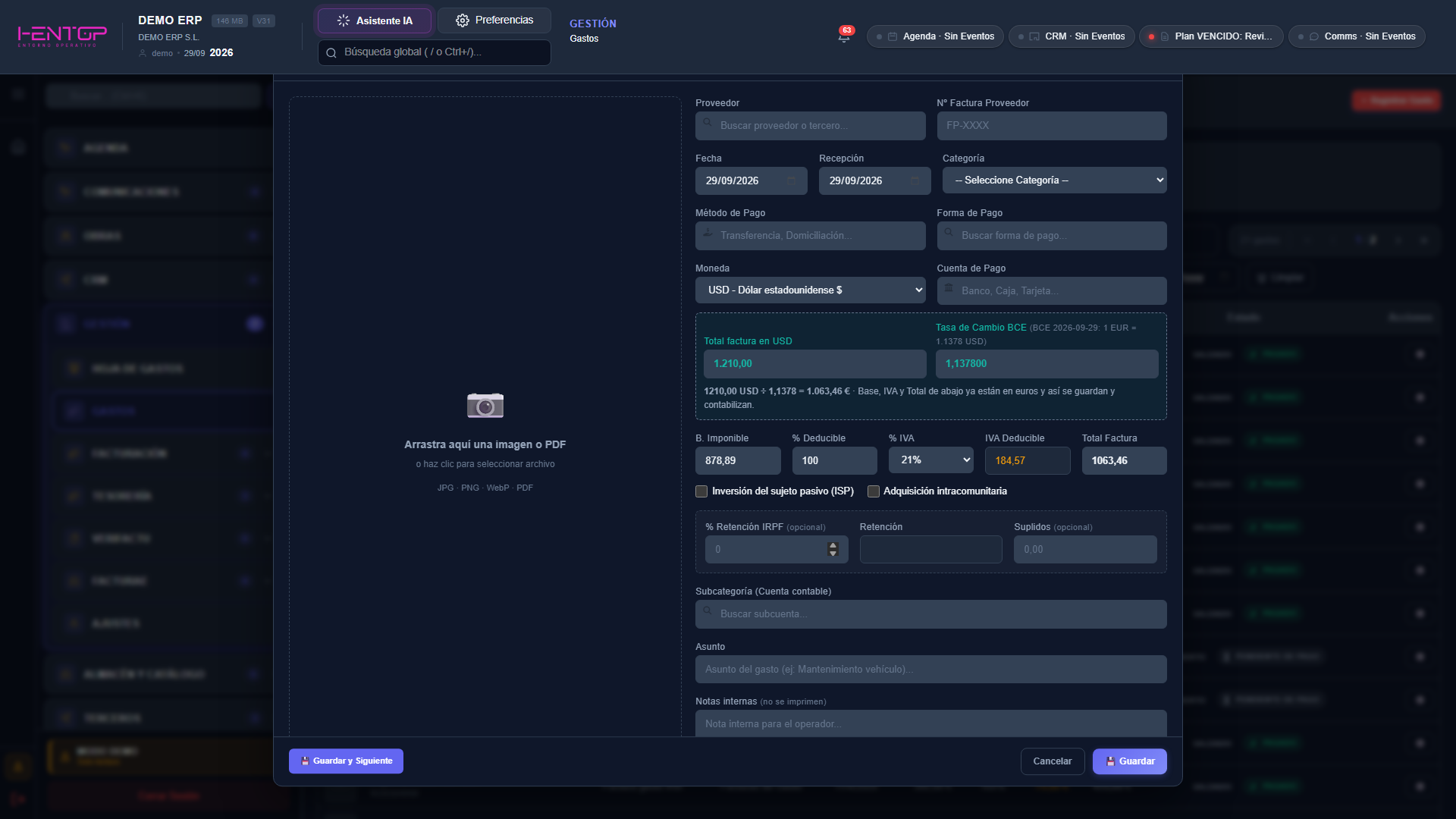Increment the % Retención IRPF stepper
This screenshot has width=1456, height=819.
pos(833,545)
